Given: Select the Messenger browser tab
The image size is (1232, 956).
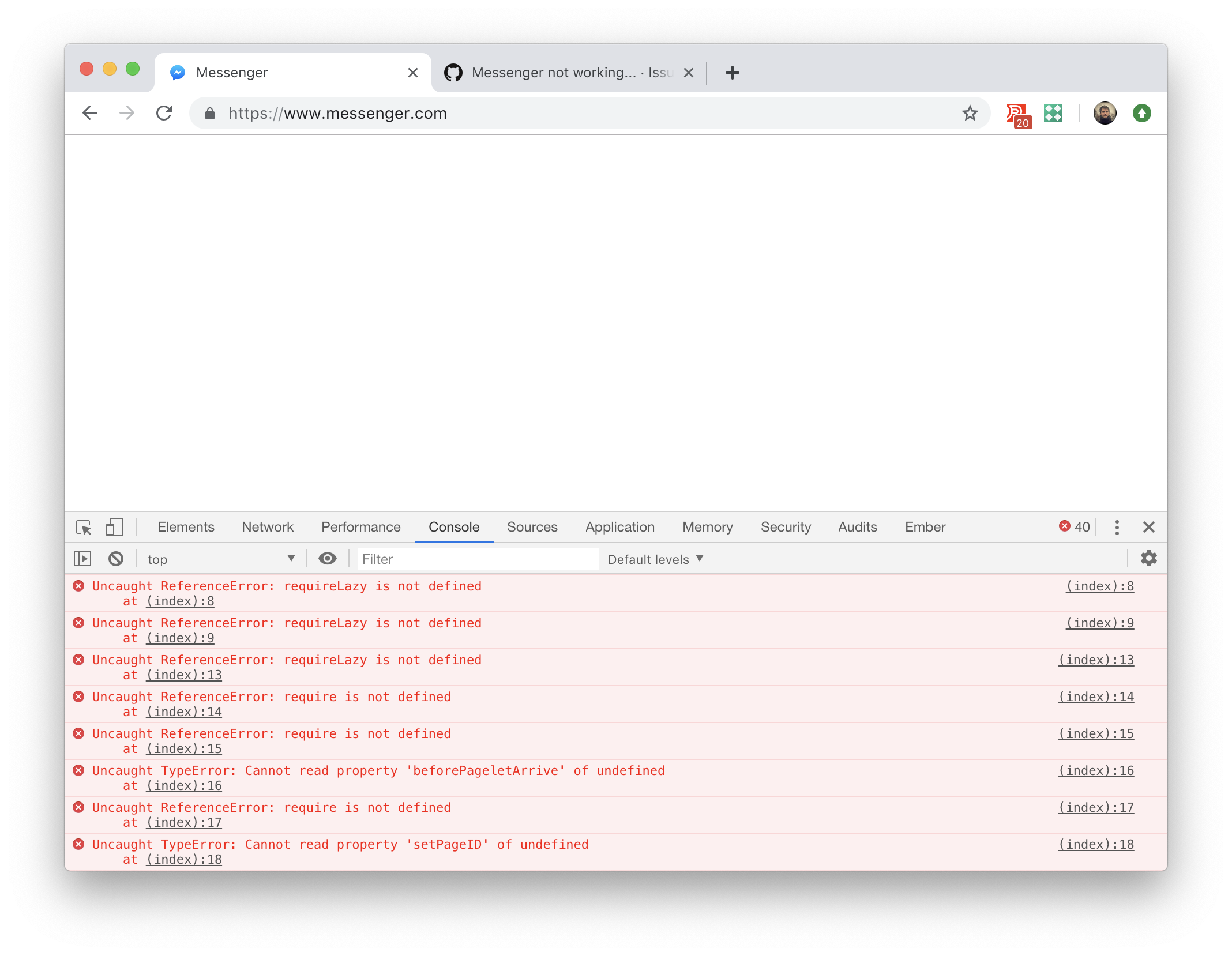Looking at the screenshot, I should point(293,73).
